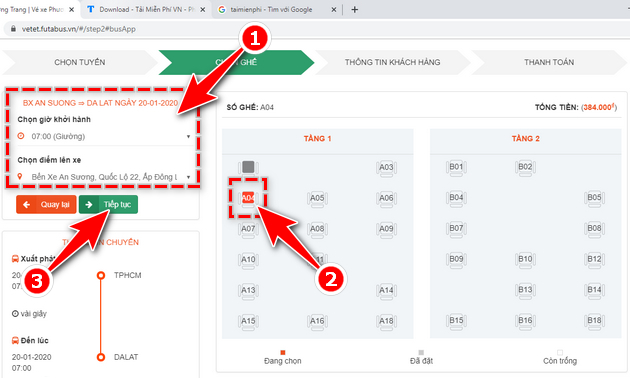Click the Đang chọn orange legend swatch
Viewport: 630px width, 378px height.
click(x=283, y=353)
